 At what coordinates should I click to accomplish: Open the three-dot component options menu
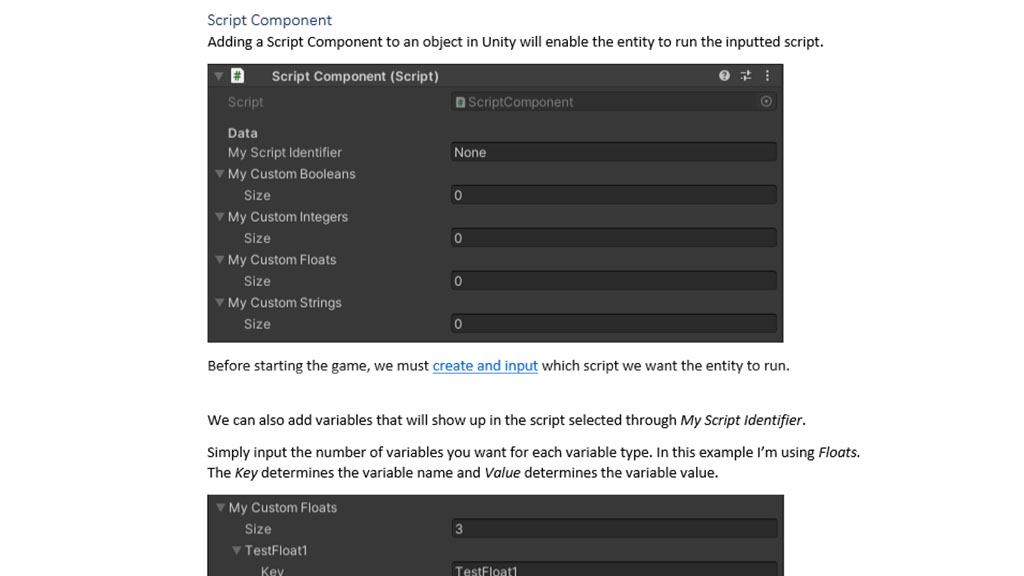(767, 76)
